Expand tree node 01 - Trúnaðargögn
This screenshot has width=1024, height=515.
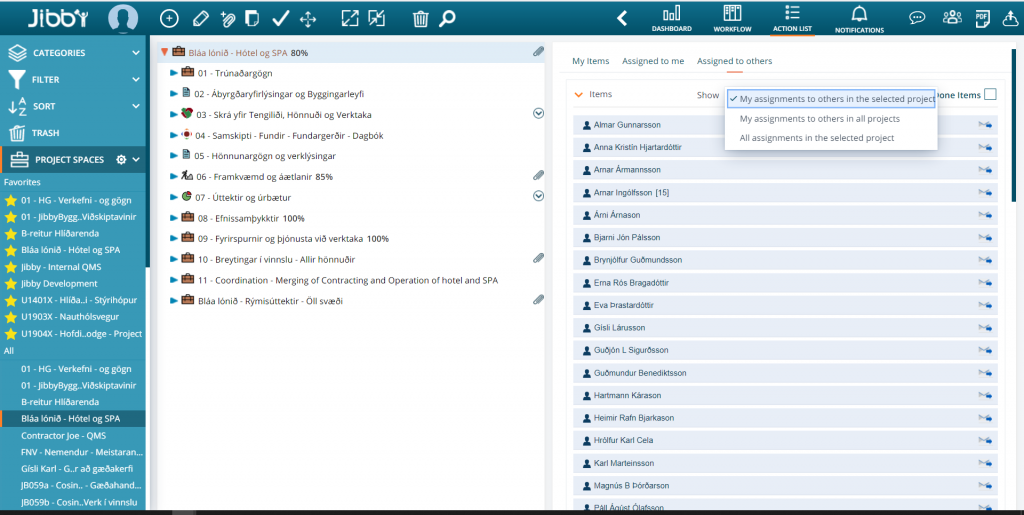point(174,73)
